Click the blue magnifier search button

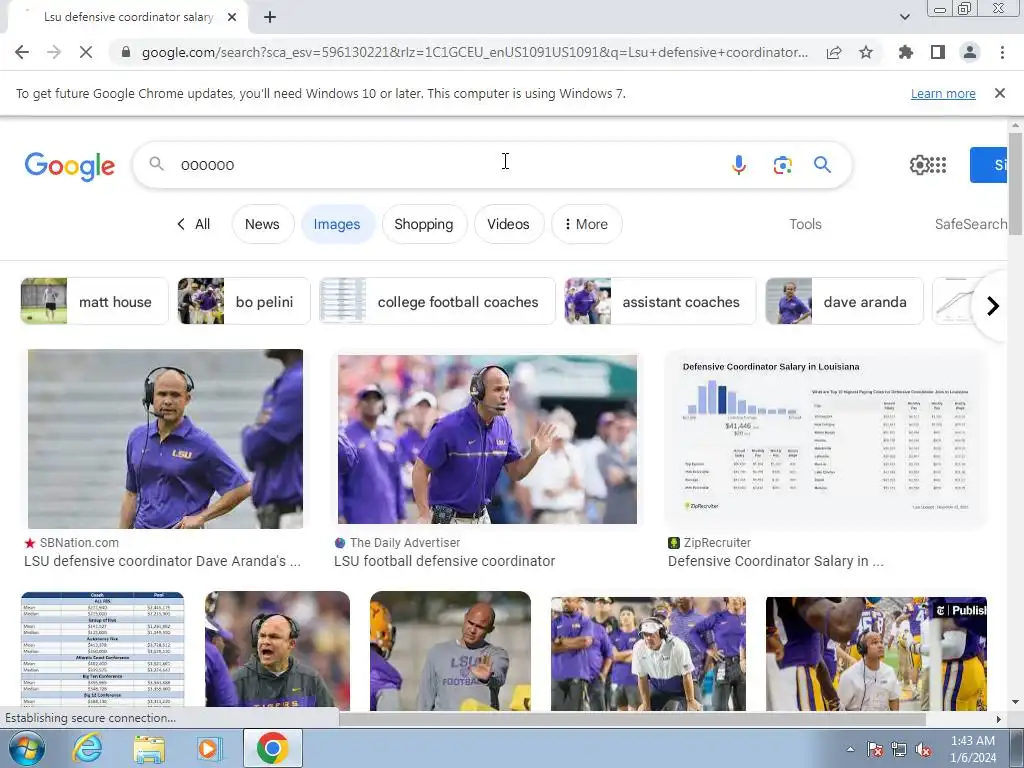click(x=822, y=165)
